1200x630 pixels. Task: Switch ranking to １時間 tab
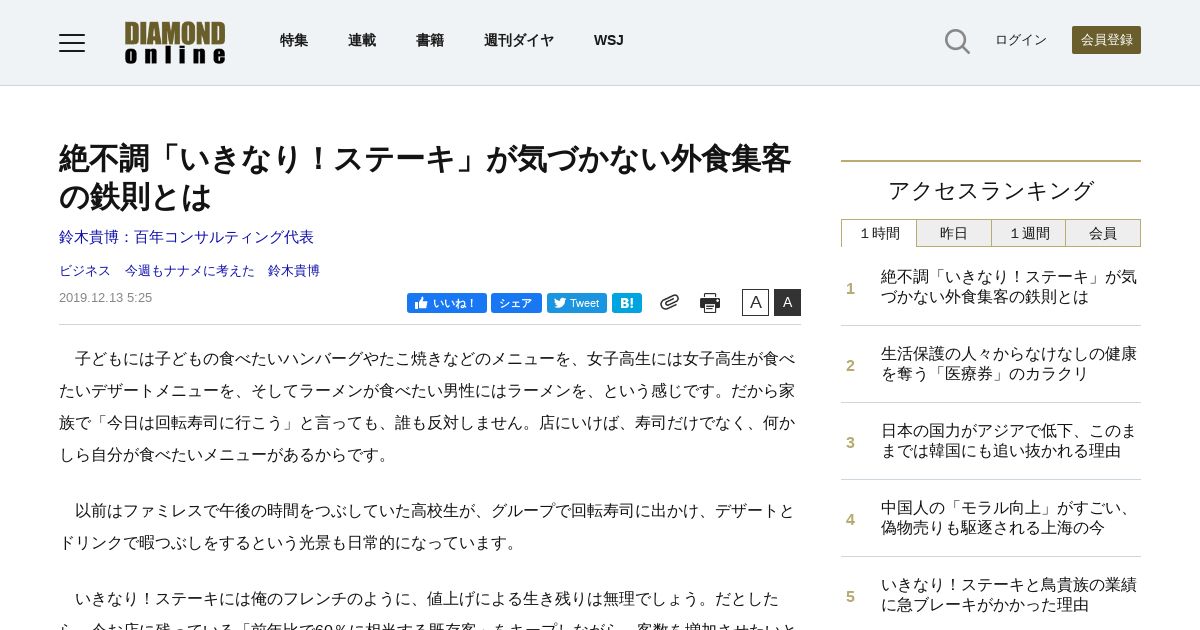click(879, 233)
